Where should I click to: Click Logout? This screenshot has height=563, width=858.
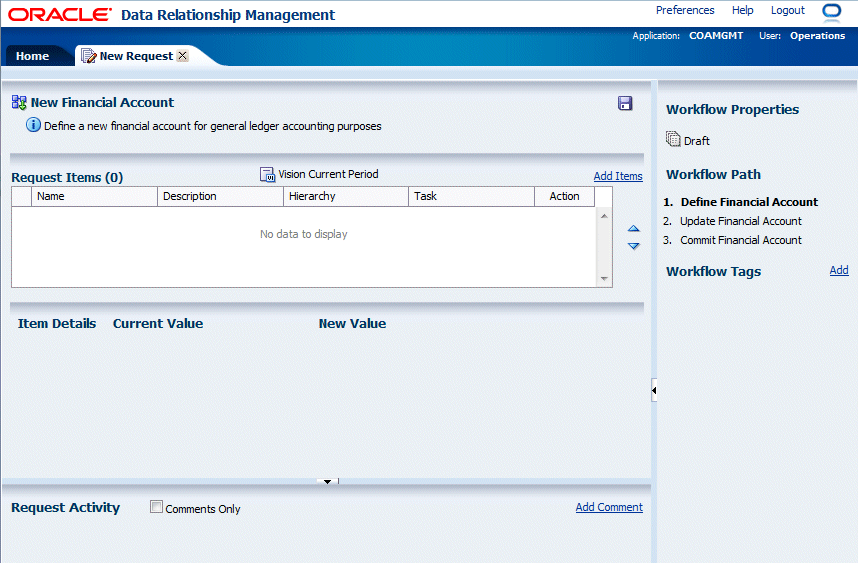click(788, 10)
